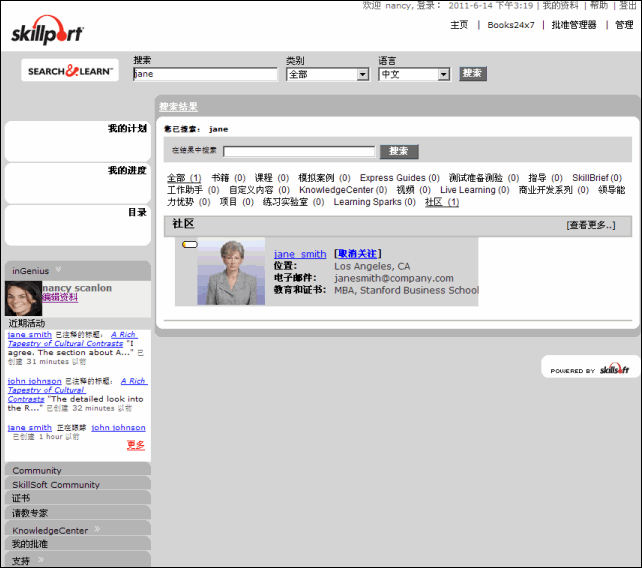
Task: Click 取消关注 to unfollow jane smith
Action: click(x=357, y=254)
